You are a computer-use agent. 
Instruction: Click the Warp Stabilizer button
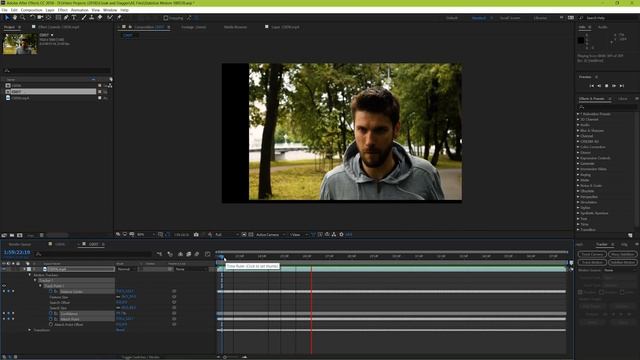pyautogui.click(x=623, y=254)
